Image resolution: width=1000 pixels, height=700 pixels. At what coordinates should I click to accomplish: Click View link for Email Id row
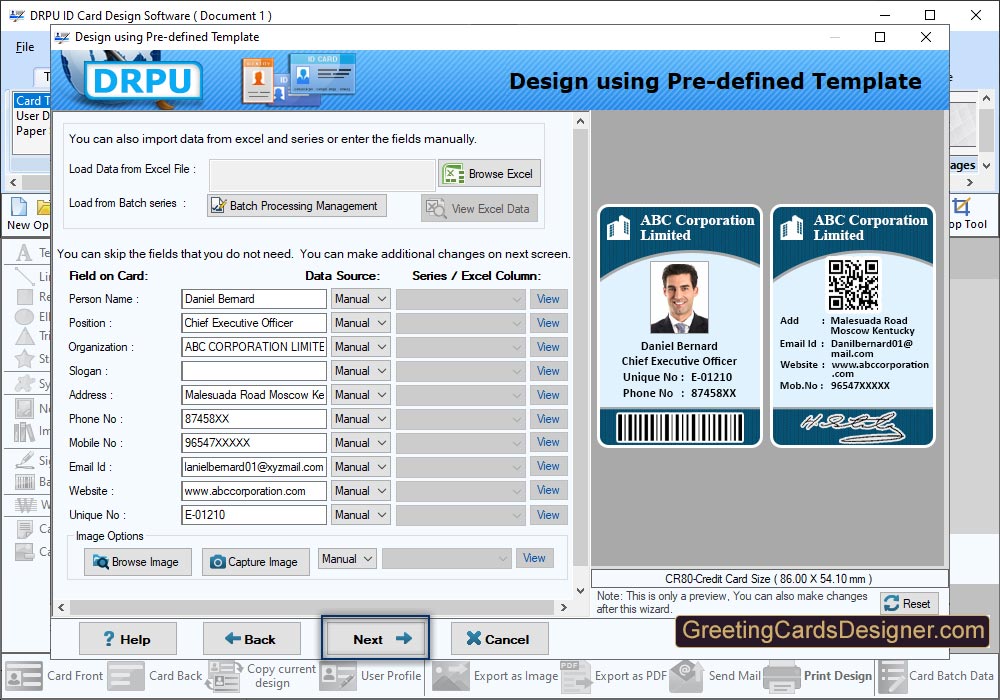pos(548,467)
